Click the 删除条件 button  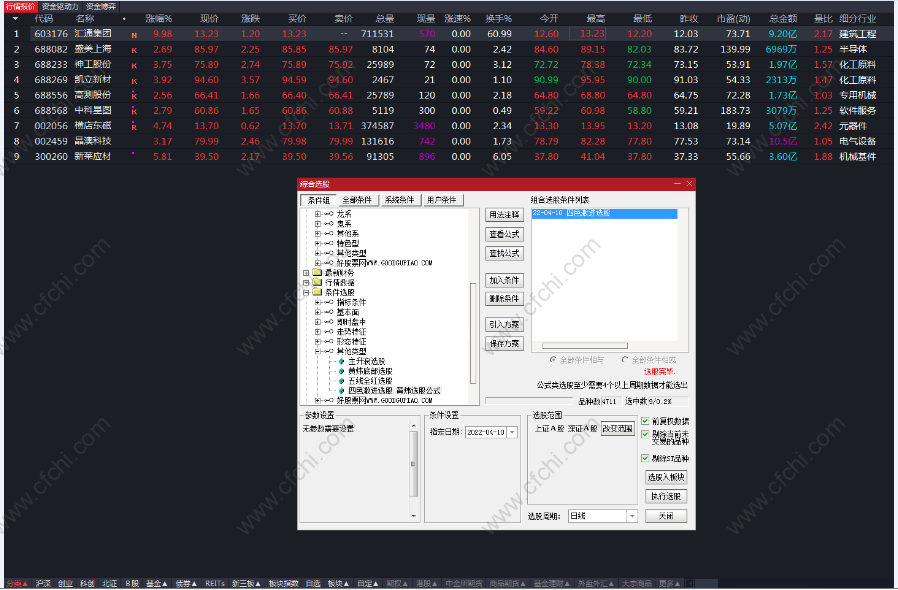pyautogui.click(x=504, y=298)
